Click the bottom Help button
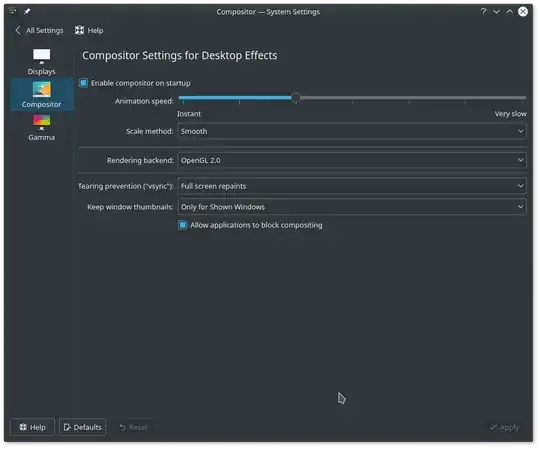540x449 pixels. (32, 427)
